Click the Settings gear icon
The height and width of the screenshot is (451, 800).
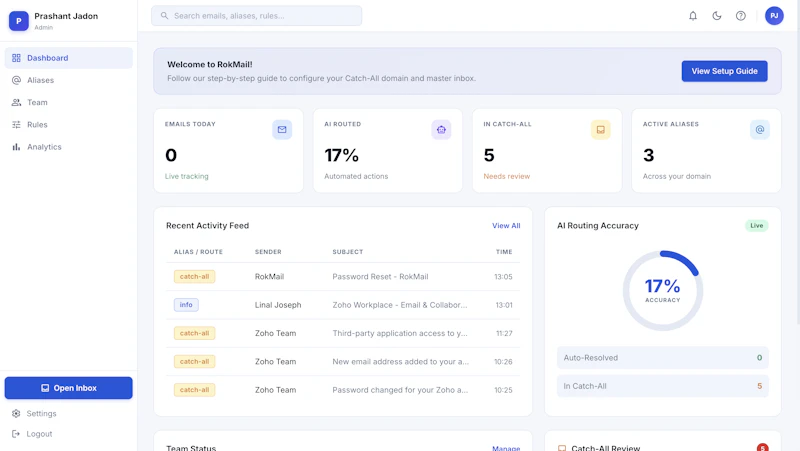(x=16, y=414)
